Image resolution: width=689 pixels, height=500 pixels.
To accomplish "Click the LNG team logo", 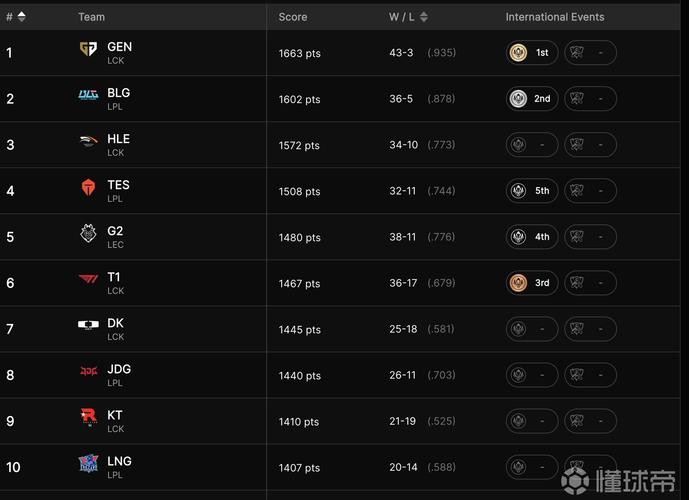I will 89,463.
